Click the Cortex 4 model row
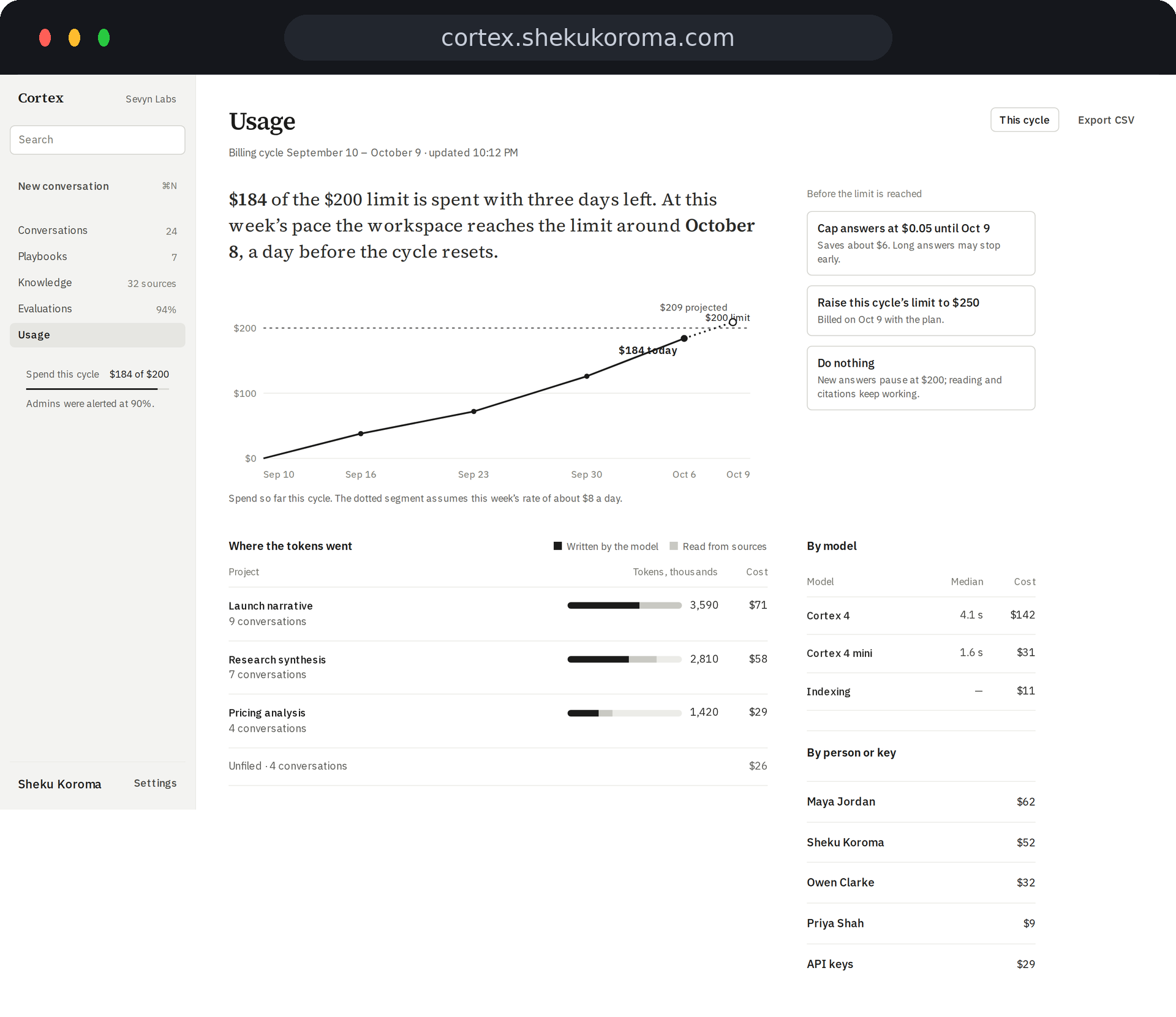 click(x=921, y=615)
